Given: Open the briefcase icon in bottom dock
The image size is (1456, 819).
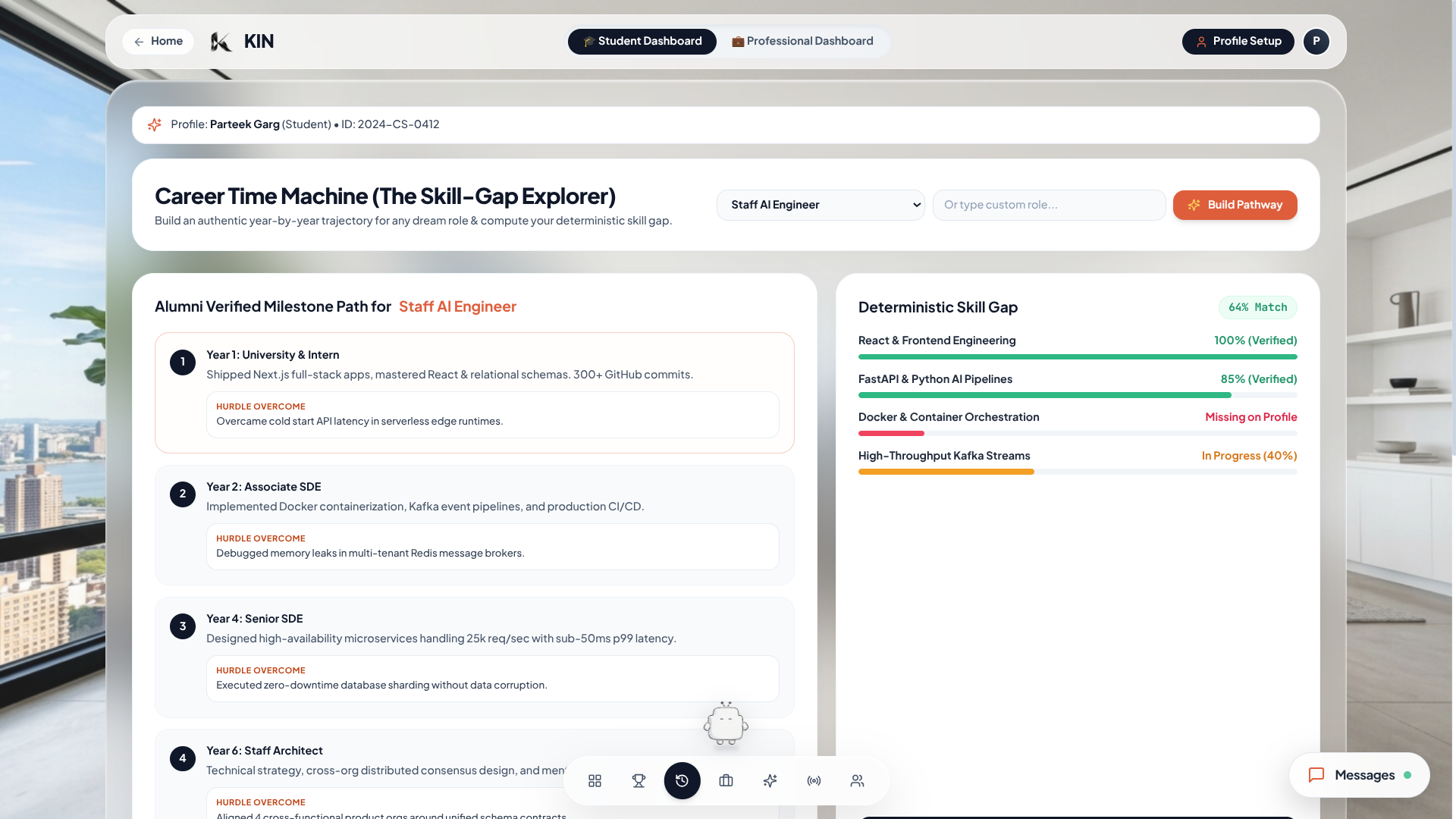Looking at the screenshot, I should pos(726,780).
